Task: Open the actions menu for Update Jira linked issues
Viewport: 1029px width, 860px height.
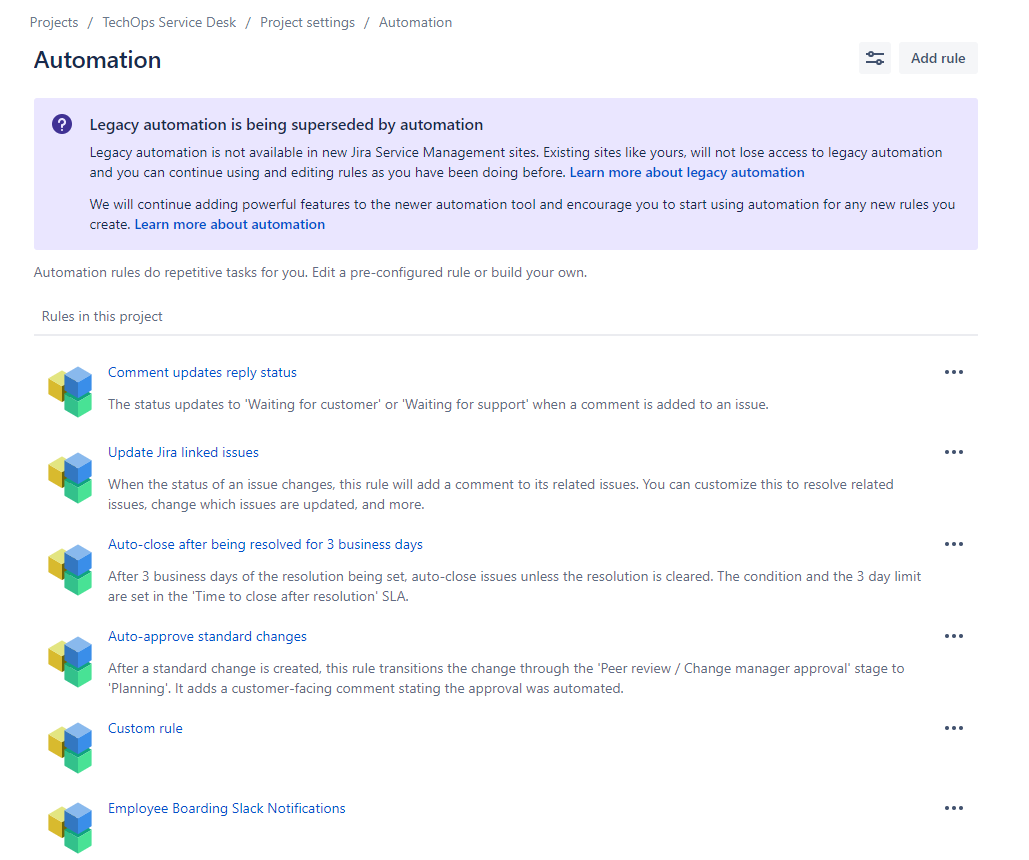Action: [x=953, y=451]
